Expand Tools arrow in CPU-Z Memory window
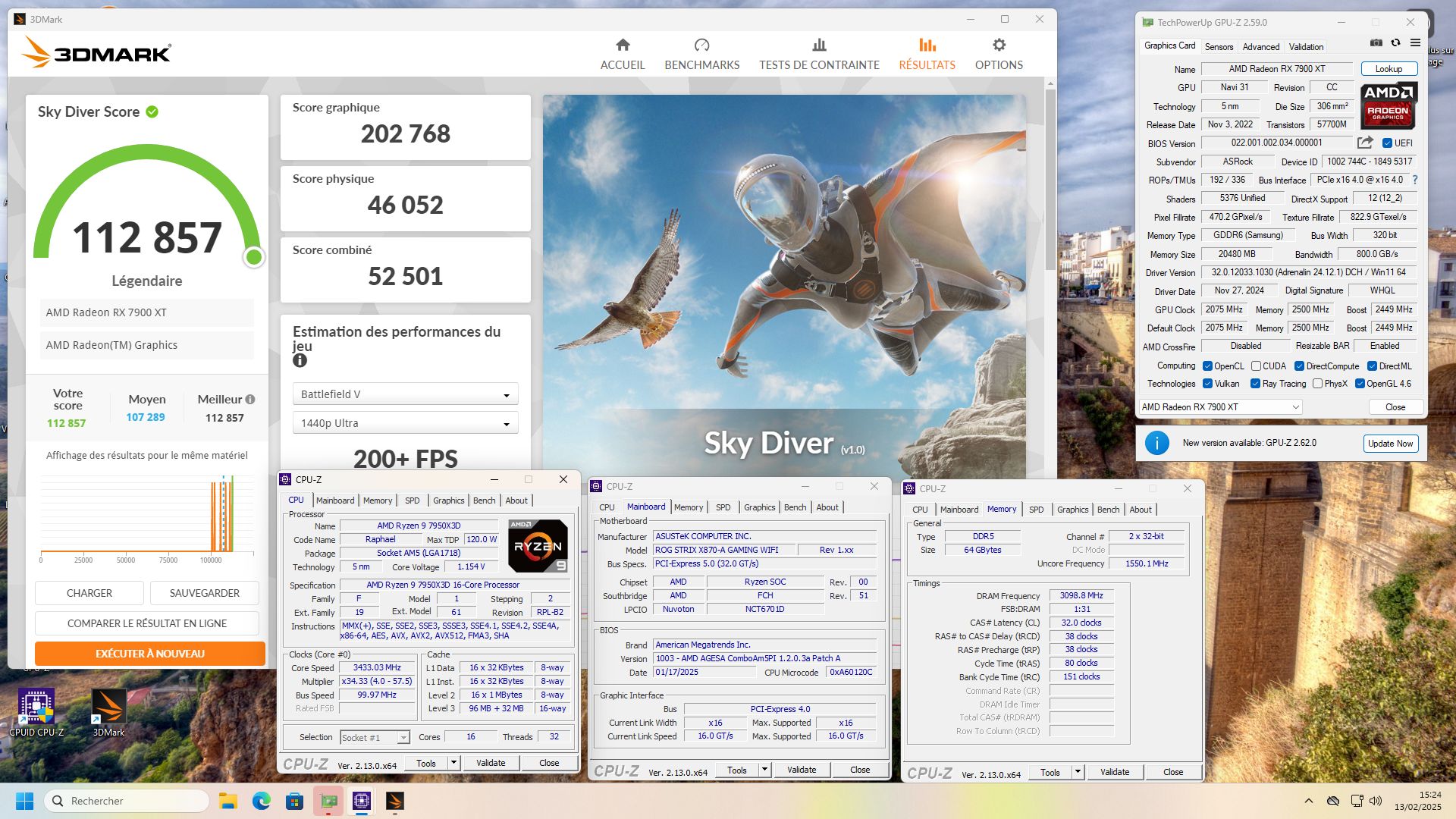 1078,772
